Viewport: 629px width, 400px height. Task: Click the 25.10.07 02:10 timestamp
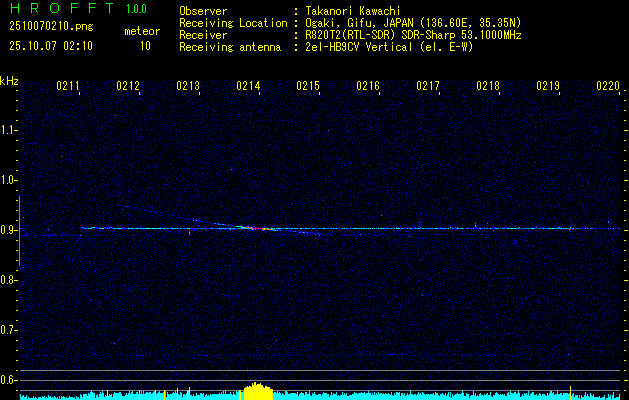coord(50,46)
